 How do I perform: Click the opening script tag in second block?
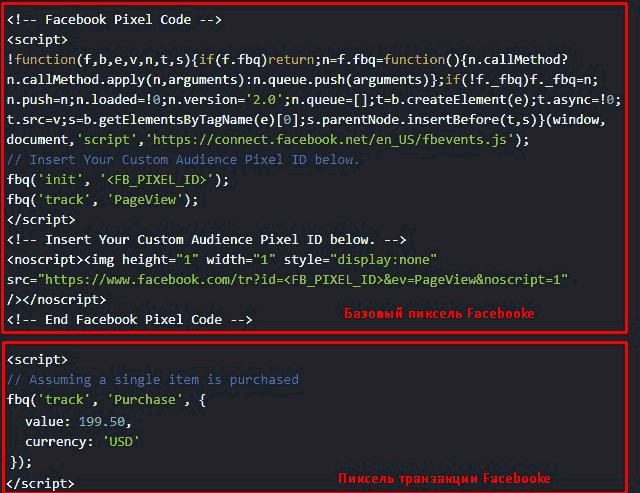(37, 360)
